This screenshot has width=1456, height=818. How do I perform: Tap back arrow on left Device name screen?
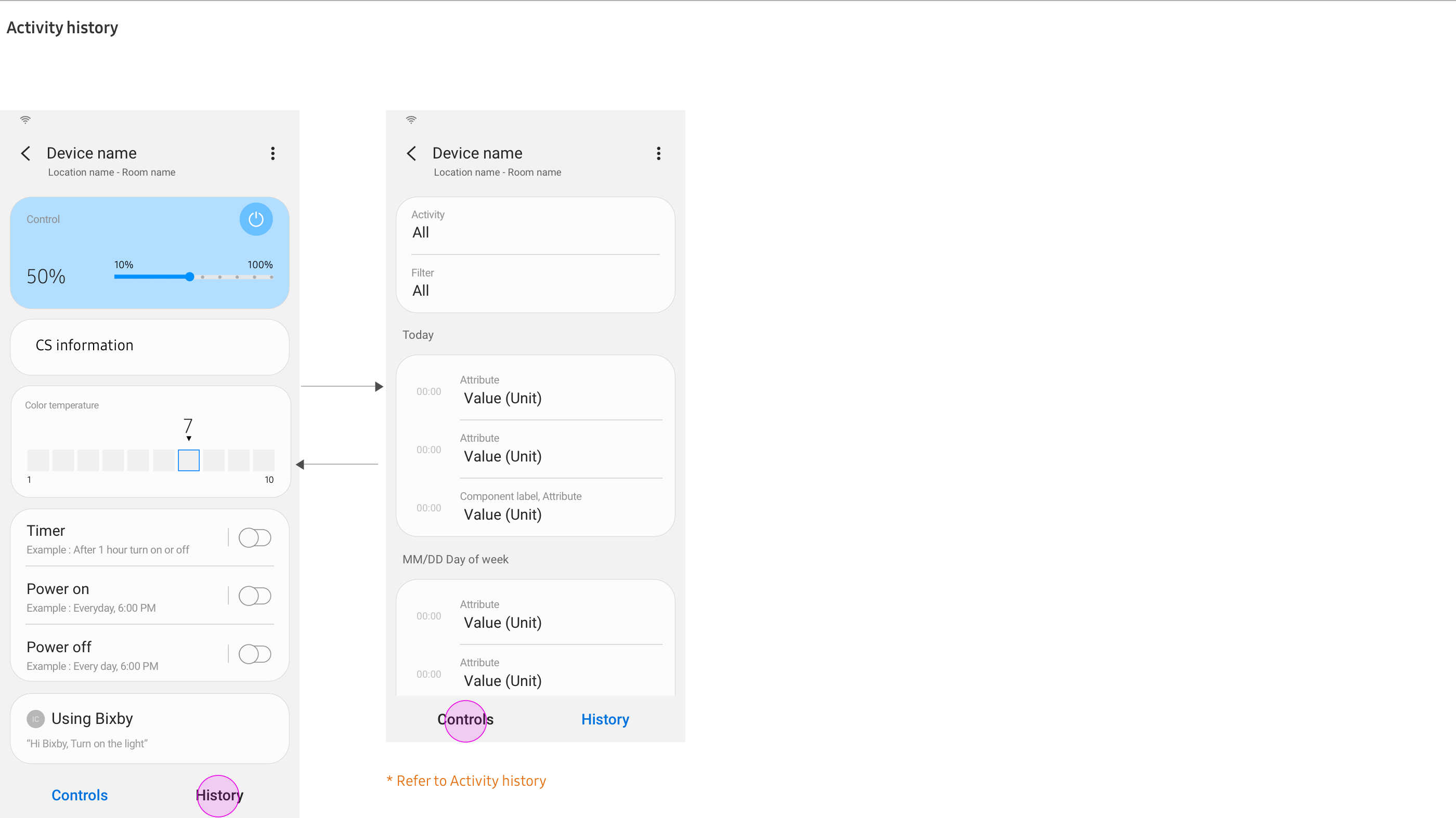pos(26,154)
